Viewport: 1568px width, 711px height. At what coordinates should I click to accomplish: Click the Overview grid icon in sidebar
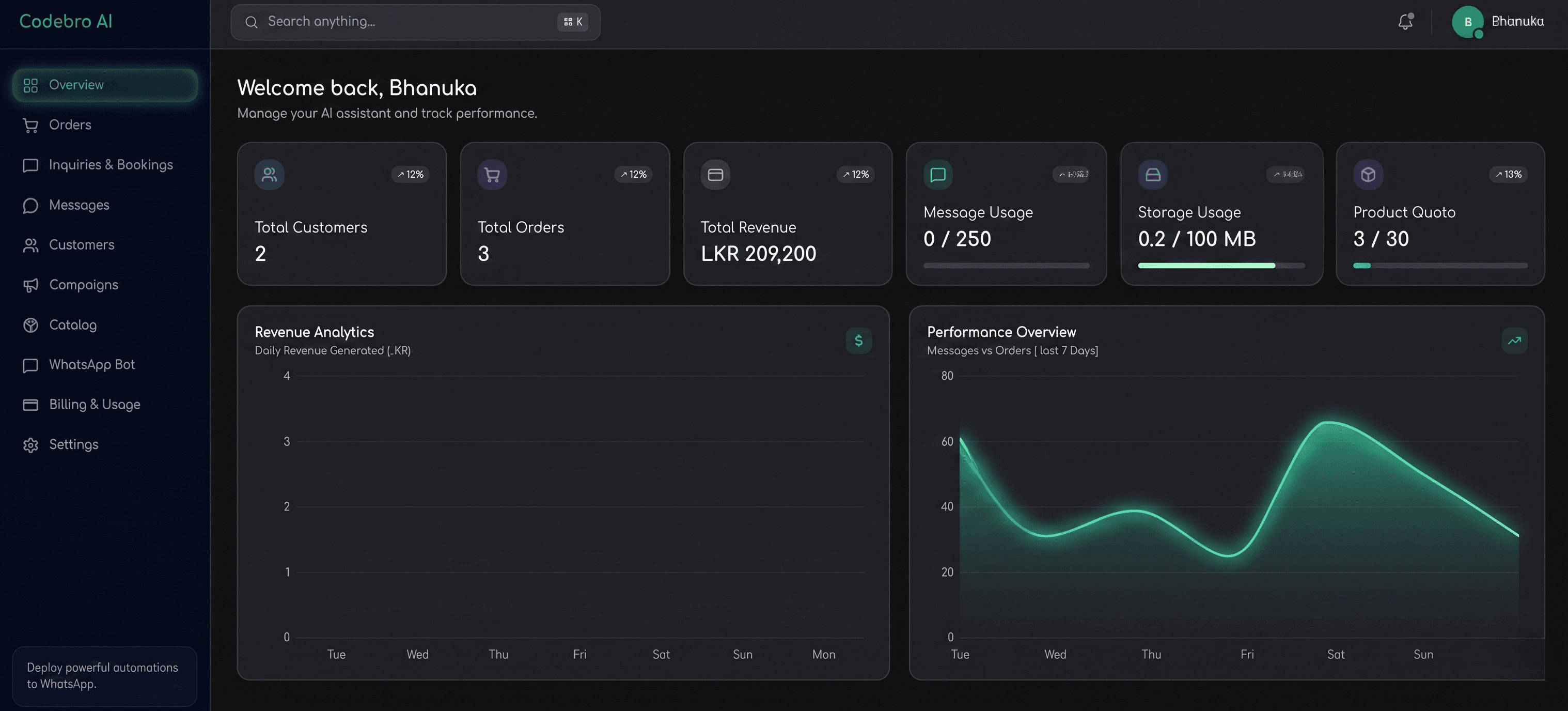click(30, 85)
